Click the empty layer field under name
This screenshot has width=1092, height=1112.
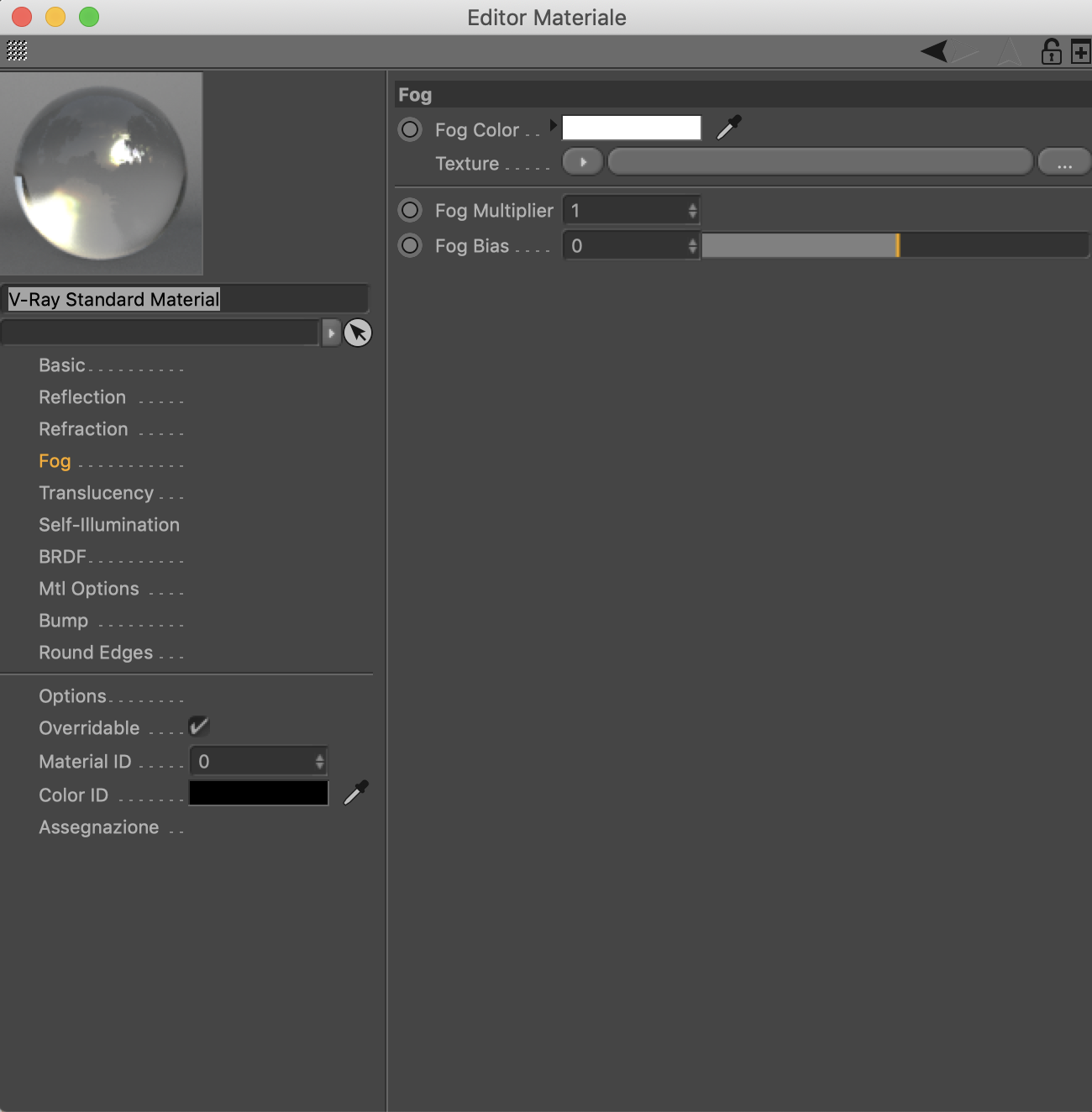(x=160, y=333)
